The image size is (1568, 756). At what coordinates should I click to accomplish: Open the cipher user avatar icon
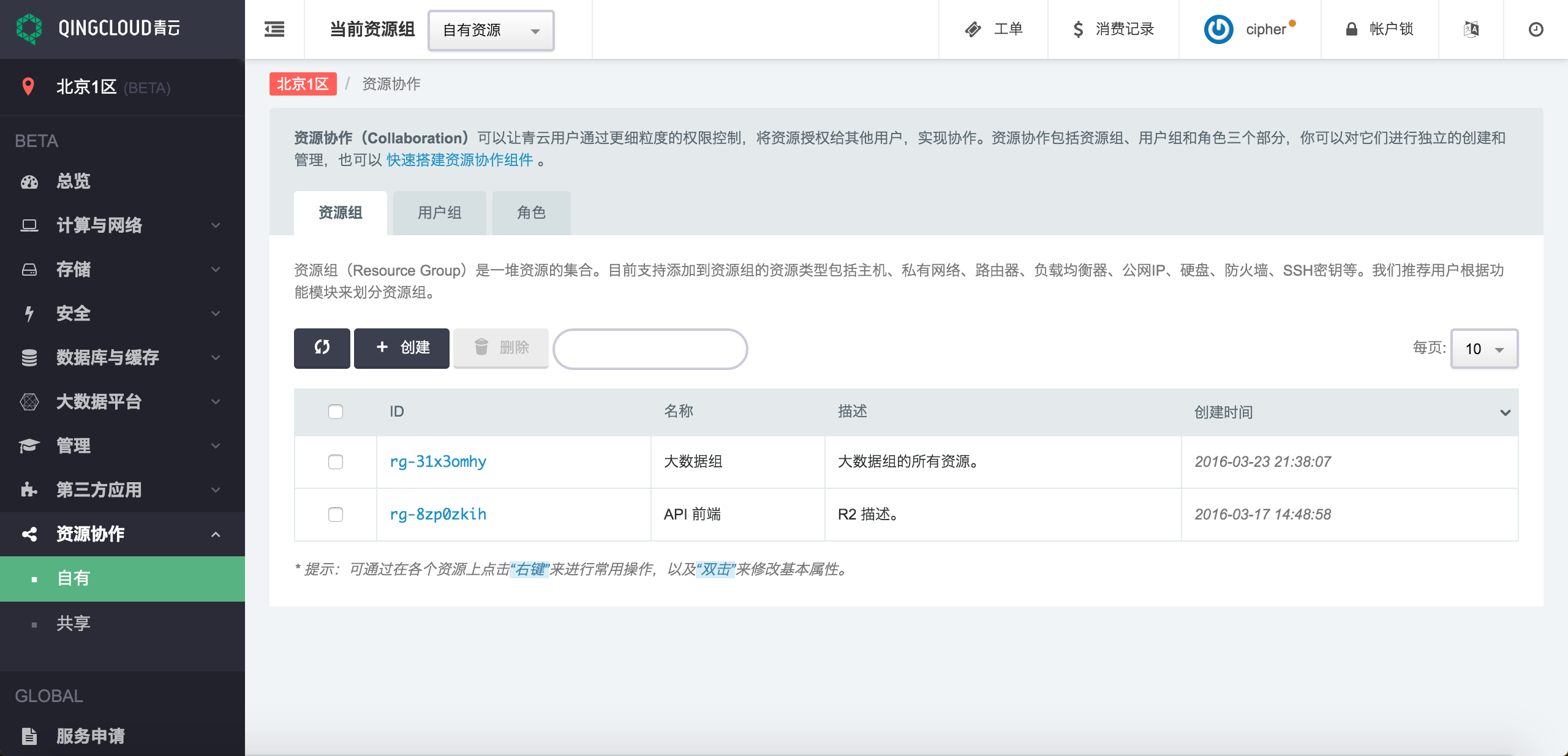pyautogui.click(x=1218, y=29)
